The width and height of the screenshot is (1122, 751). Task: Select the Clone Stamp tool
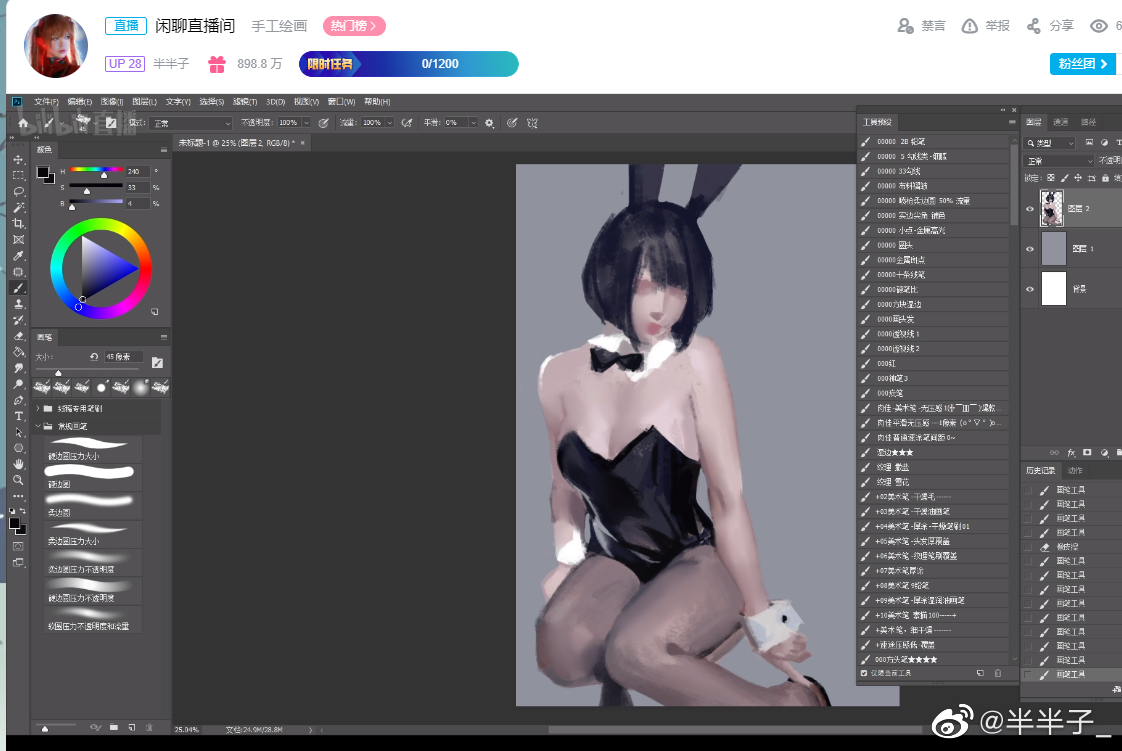19,304
